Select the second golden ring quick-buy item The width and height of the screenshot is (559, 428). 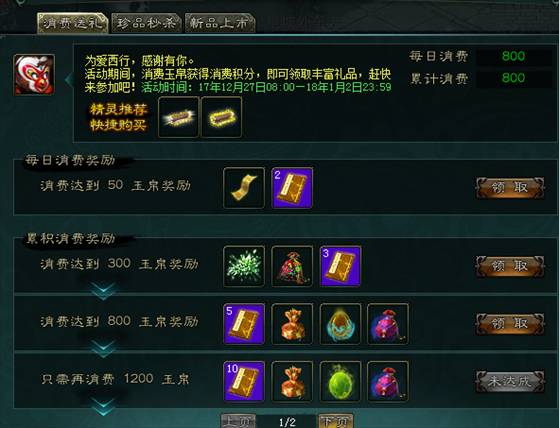pyautogui.click(x=222, y=117)
